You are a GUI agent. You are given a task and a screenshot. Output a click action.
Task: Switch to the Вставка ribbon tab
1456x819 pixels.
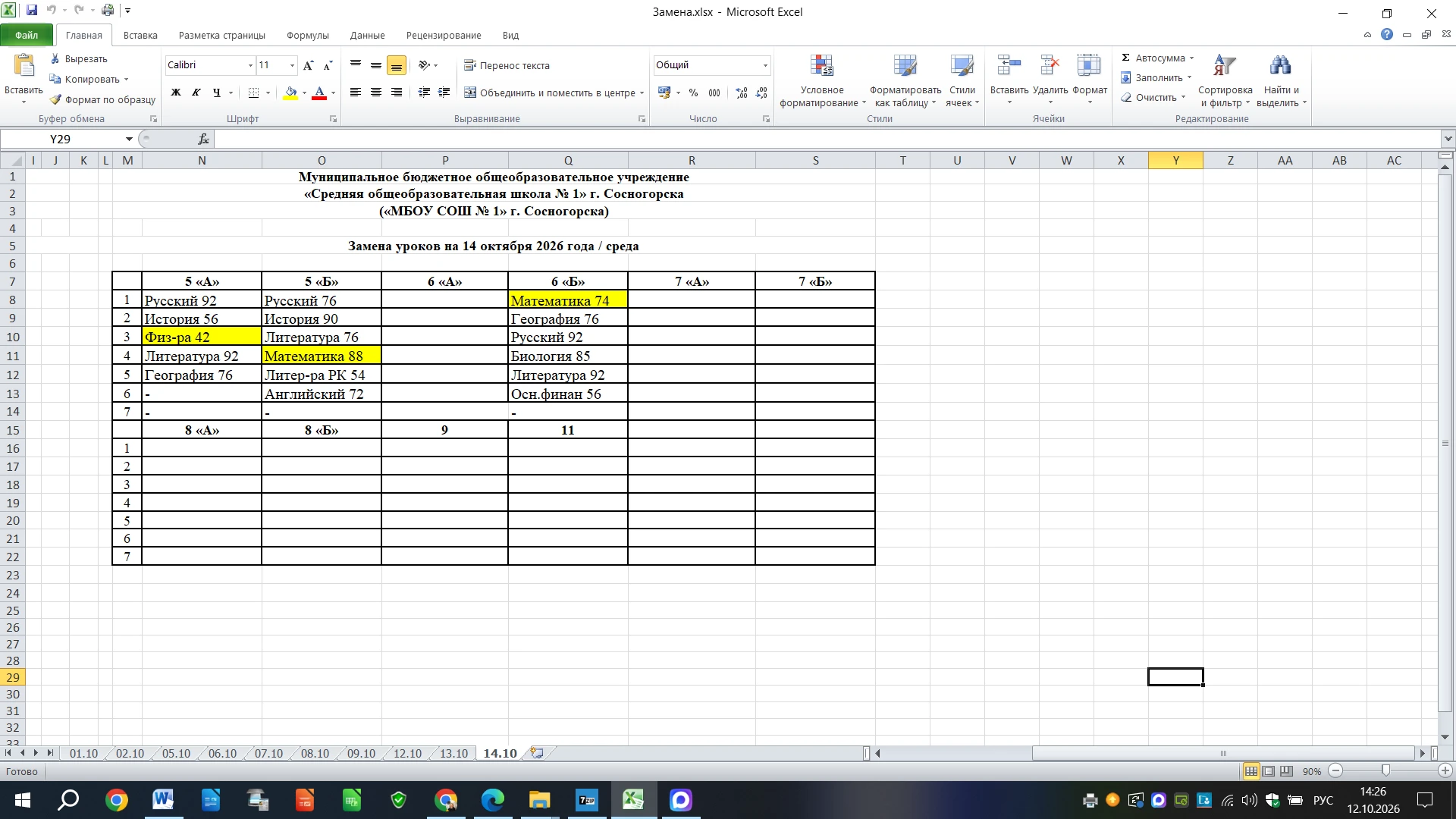[x=140, y=35]
